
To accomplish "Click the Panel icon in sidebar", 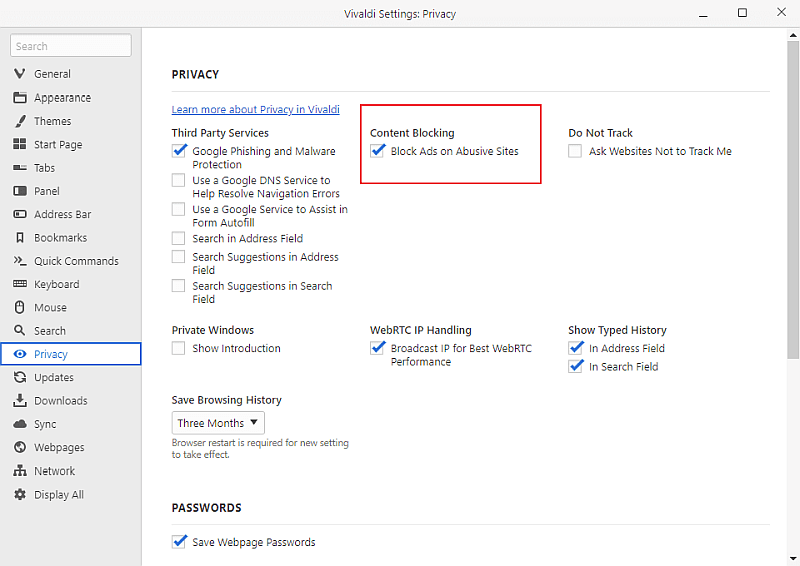I will pyautogui.click(x=20, y=191).
